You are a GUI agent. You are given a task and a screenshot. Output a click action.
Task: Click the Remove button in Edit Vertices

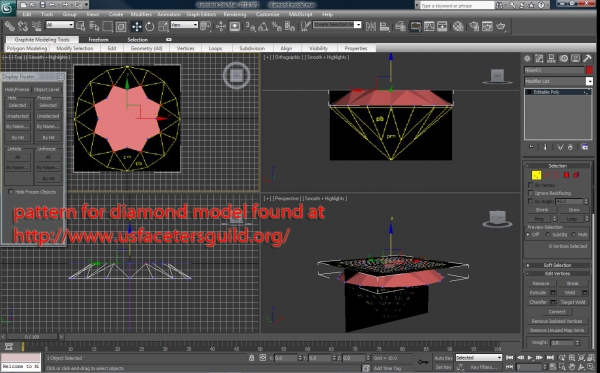click(541, 283)
